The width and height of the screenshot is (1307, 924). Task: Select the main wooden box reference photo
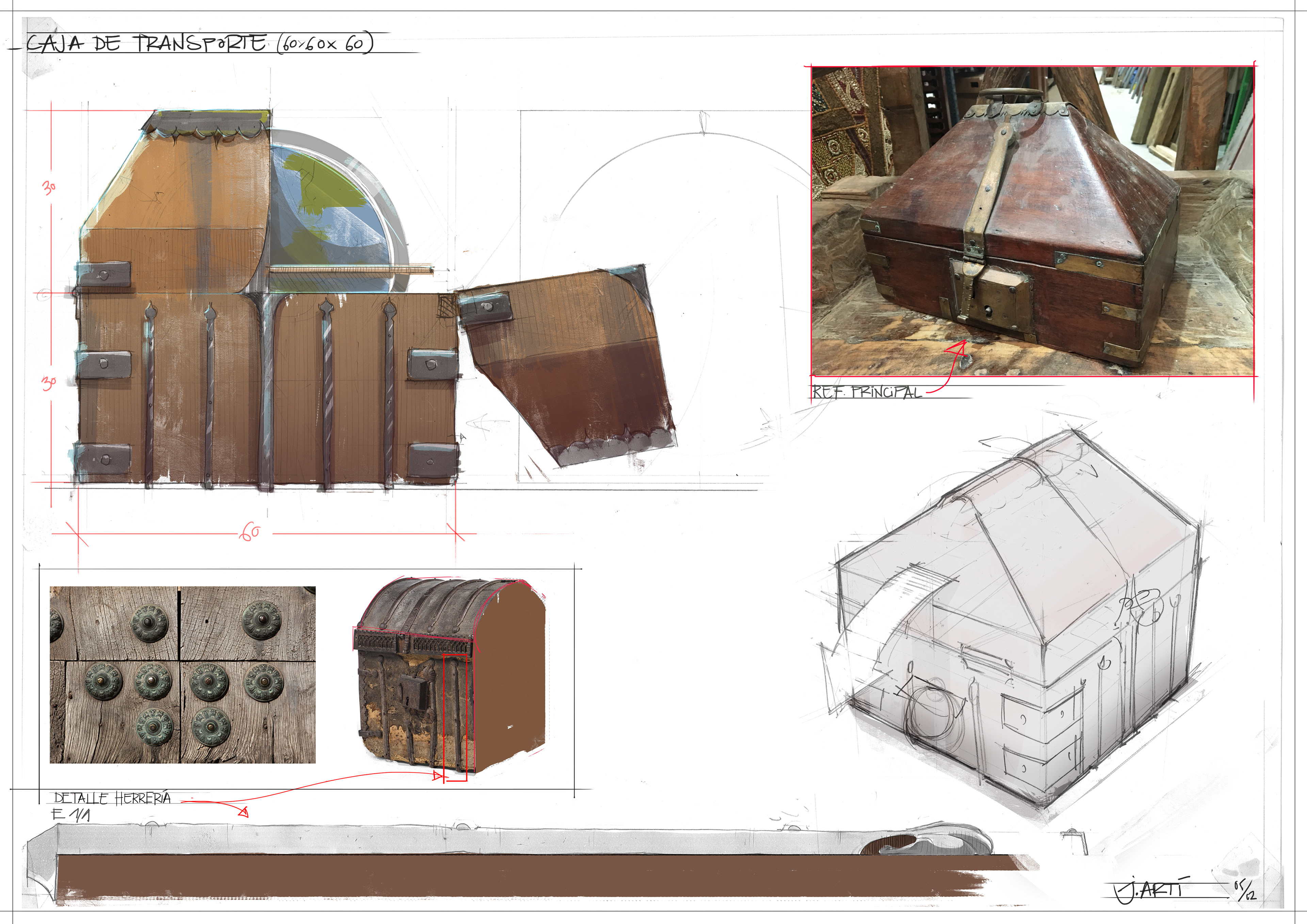pyautogui.click(x=1032, y=221)
